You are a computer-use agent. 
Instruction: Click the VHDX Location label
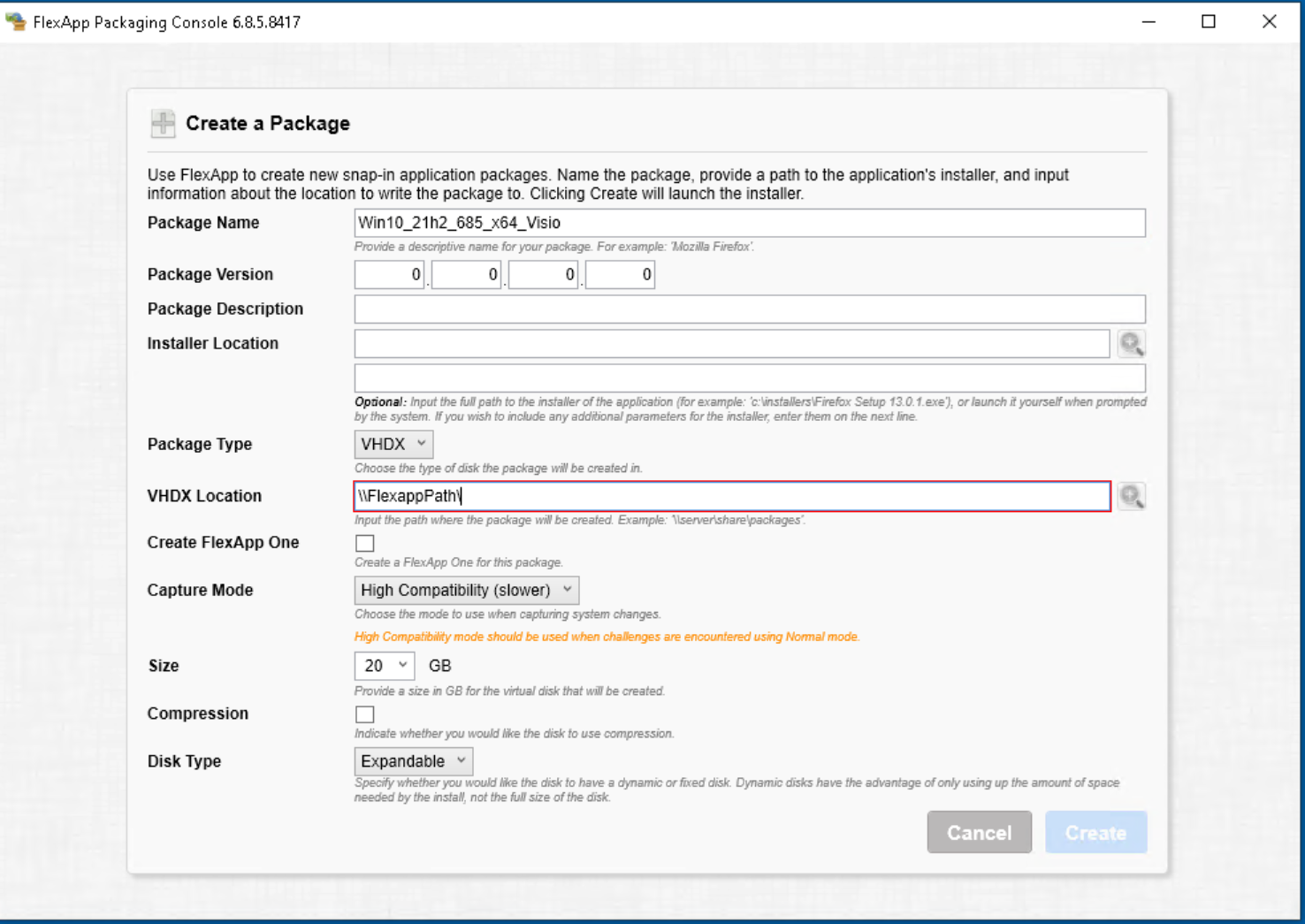pyautogui.click(x=204, y=496)
